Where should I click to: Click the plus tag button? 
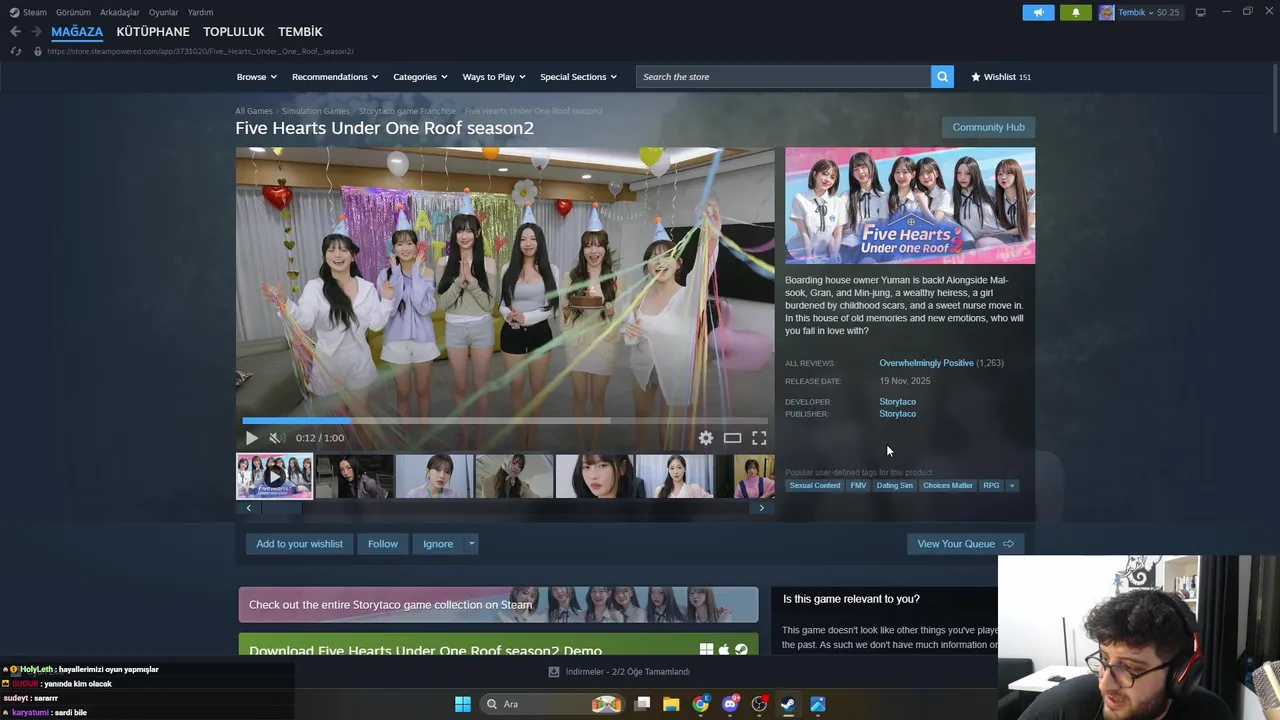[1011, 486]
